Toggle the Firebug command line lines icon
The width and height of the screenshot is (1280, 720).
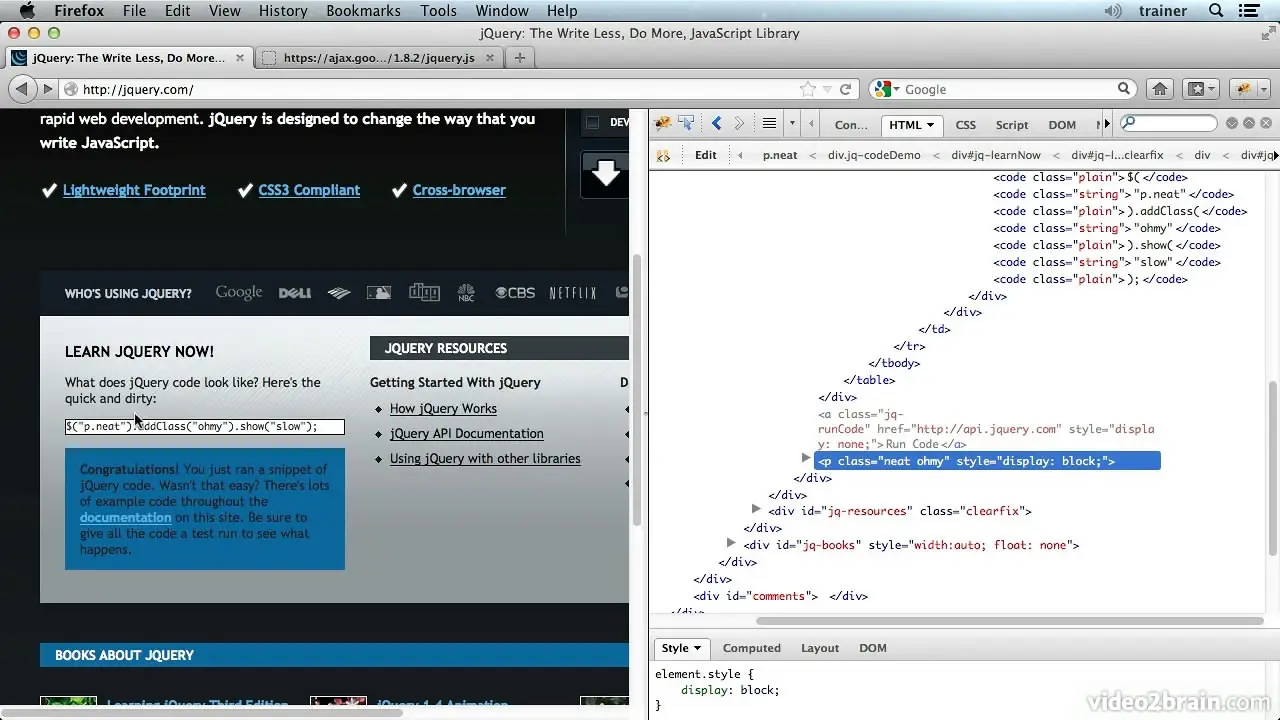tap(769, 124)
